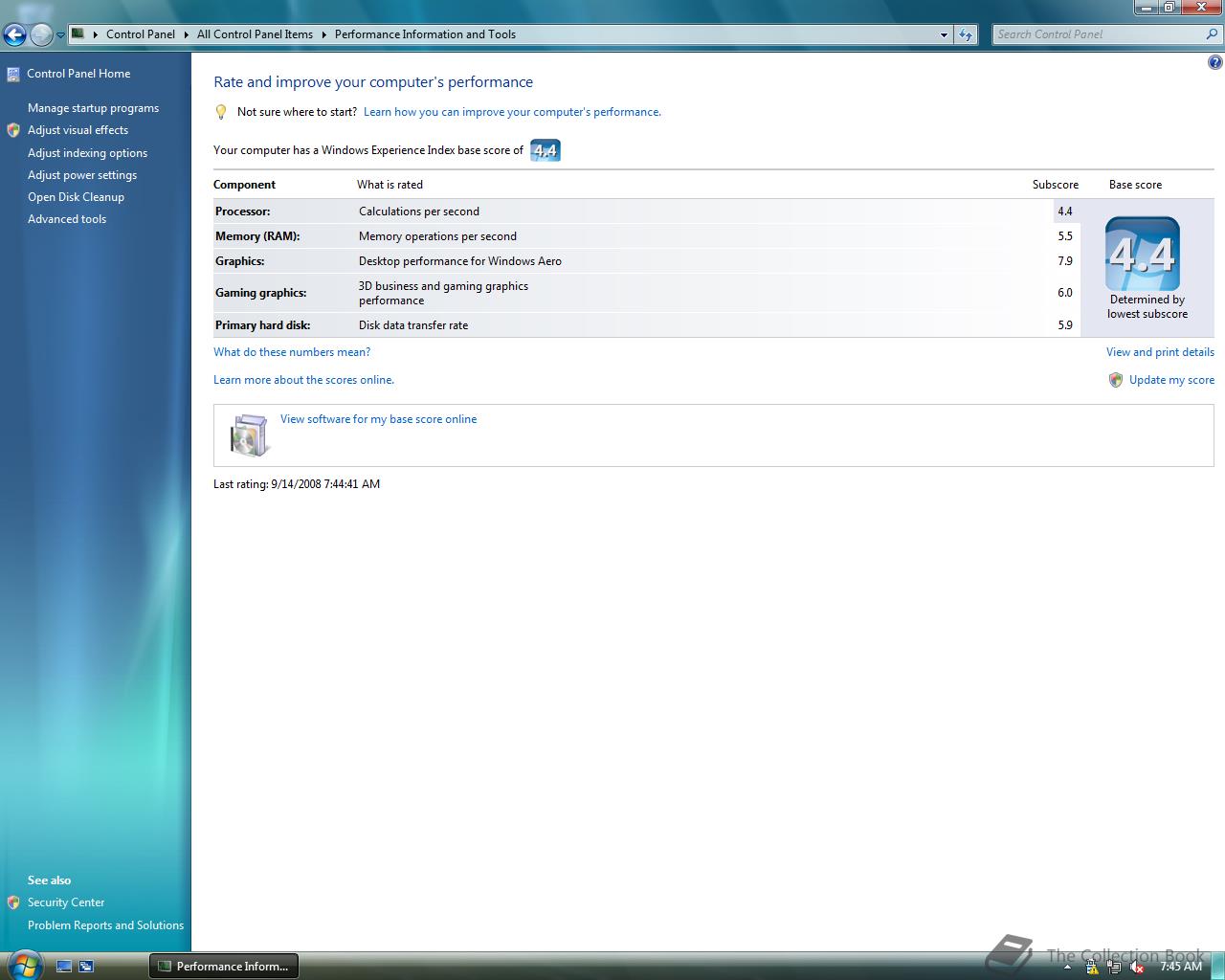
Task: Click the Graphics subscore 7.9
Action: click(1065, 261)
